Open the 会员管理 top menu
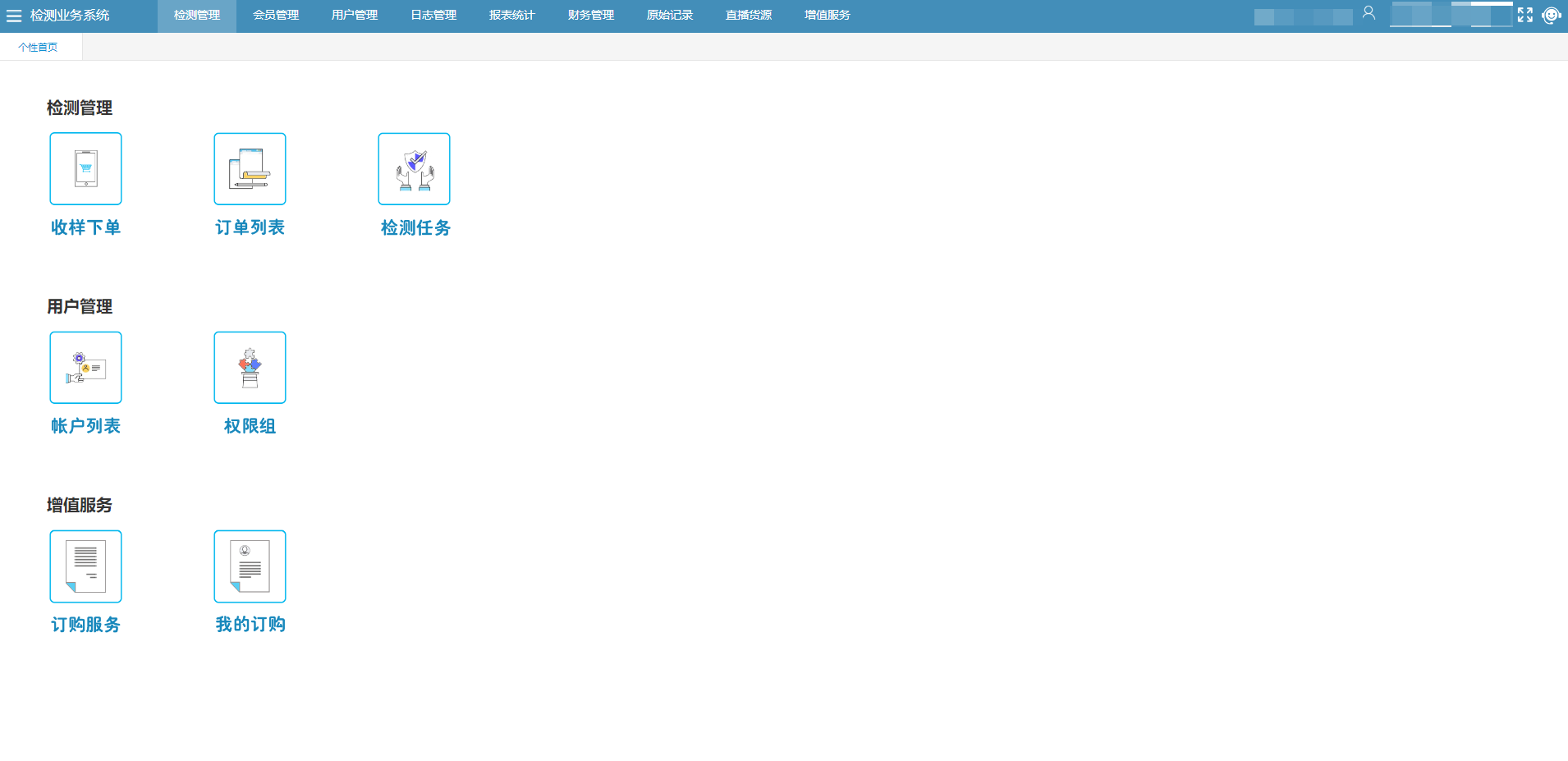Screen dimensions: 1568x761 (276, 16)
